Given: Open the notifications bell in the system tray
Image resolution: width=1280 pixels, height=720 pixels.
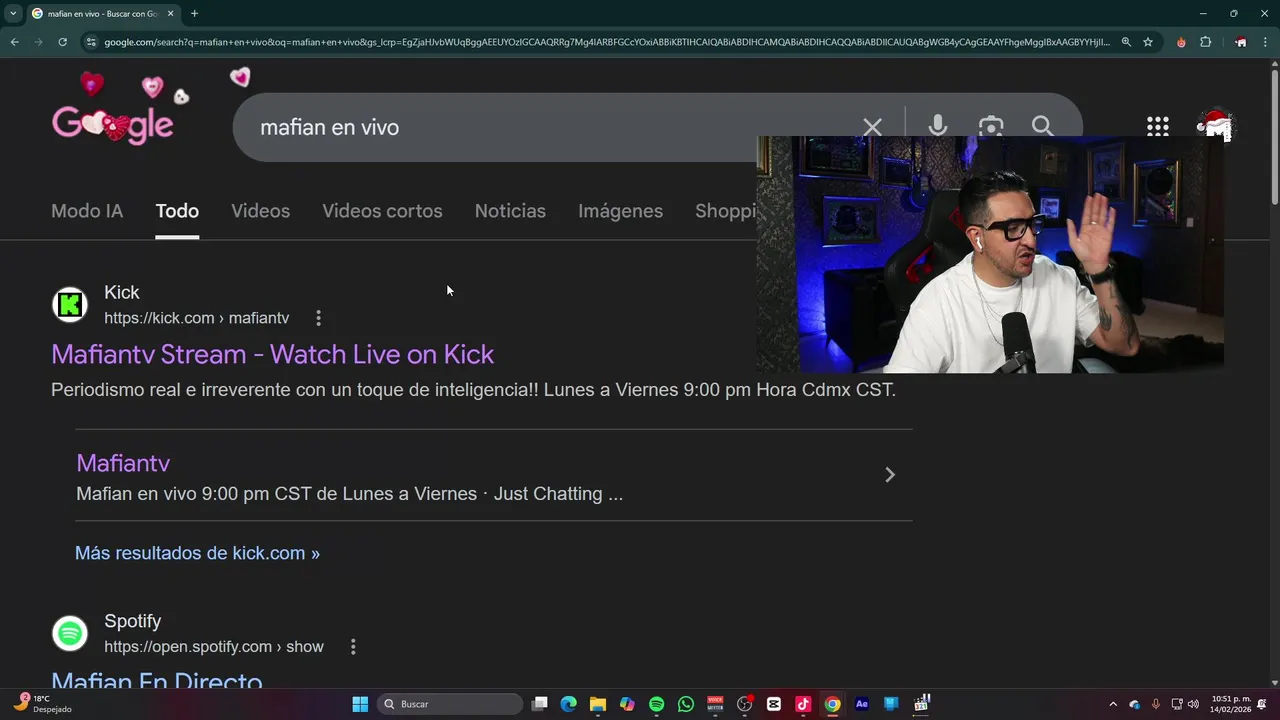Looking at the screenshot, I should 1262,704.
